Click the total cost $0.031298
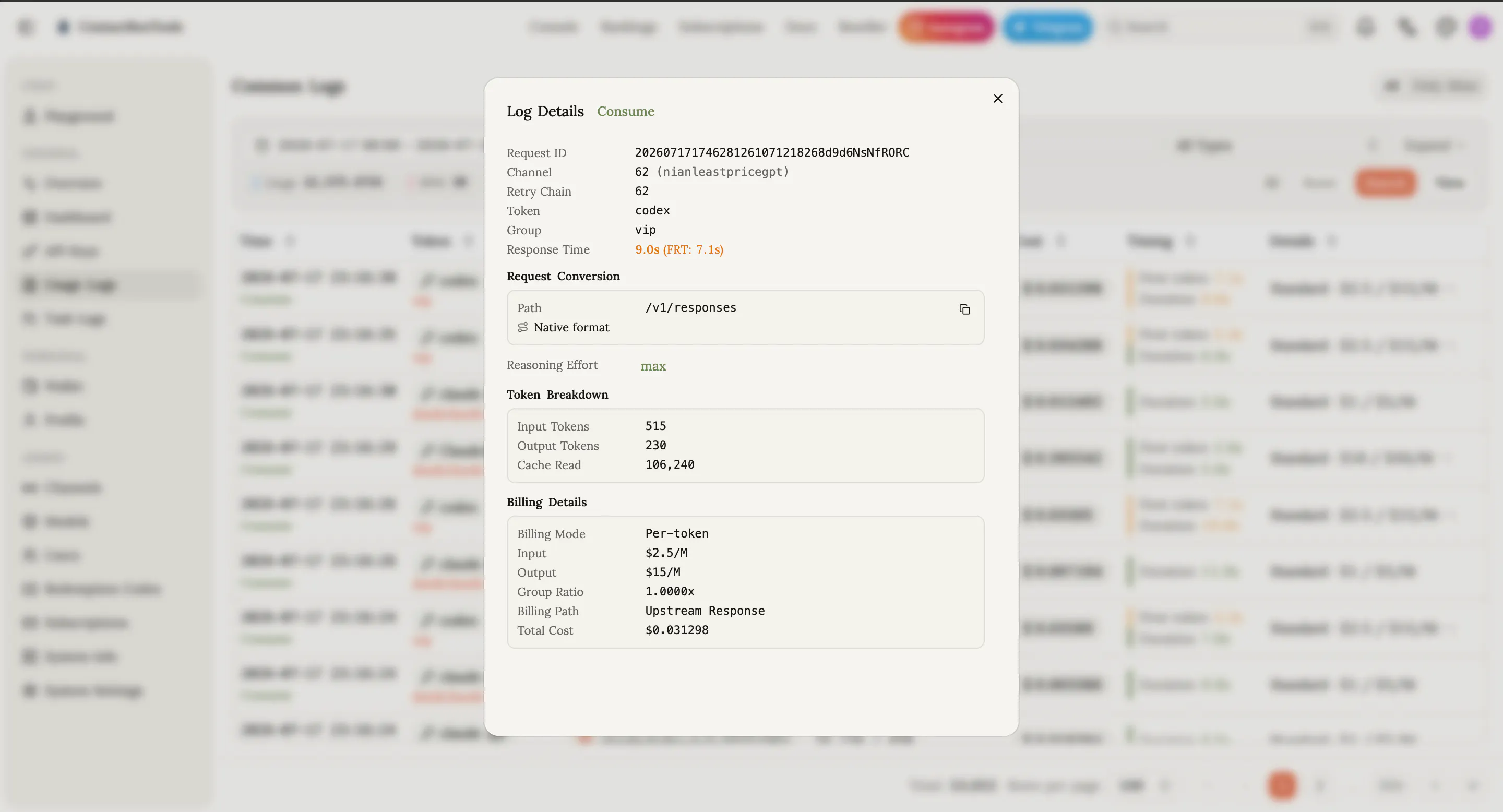Image resolution: width=1503 pixels, height=812 pixels. 677,629
